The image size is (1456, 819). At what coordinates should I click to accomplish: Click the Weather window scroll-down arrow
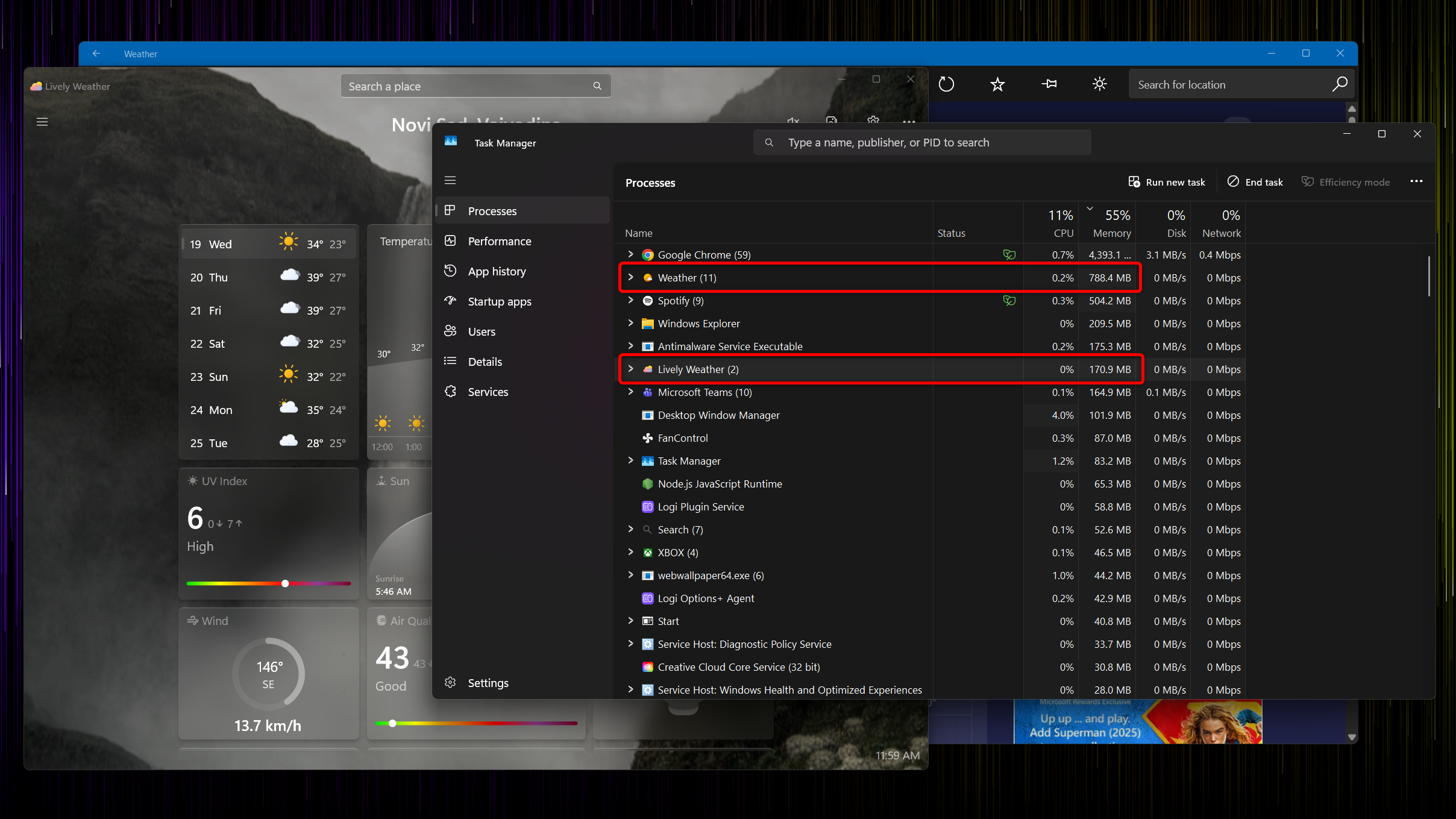[1352, 736]
